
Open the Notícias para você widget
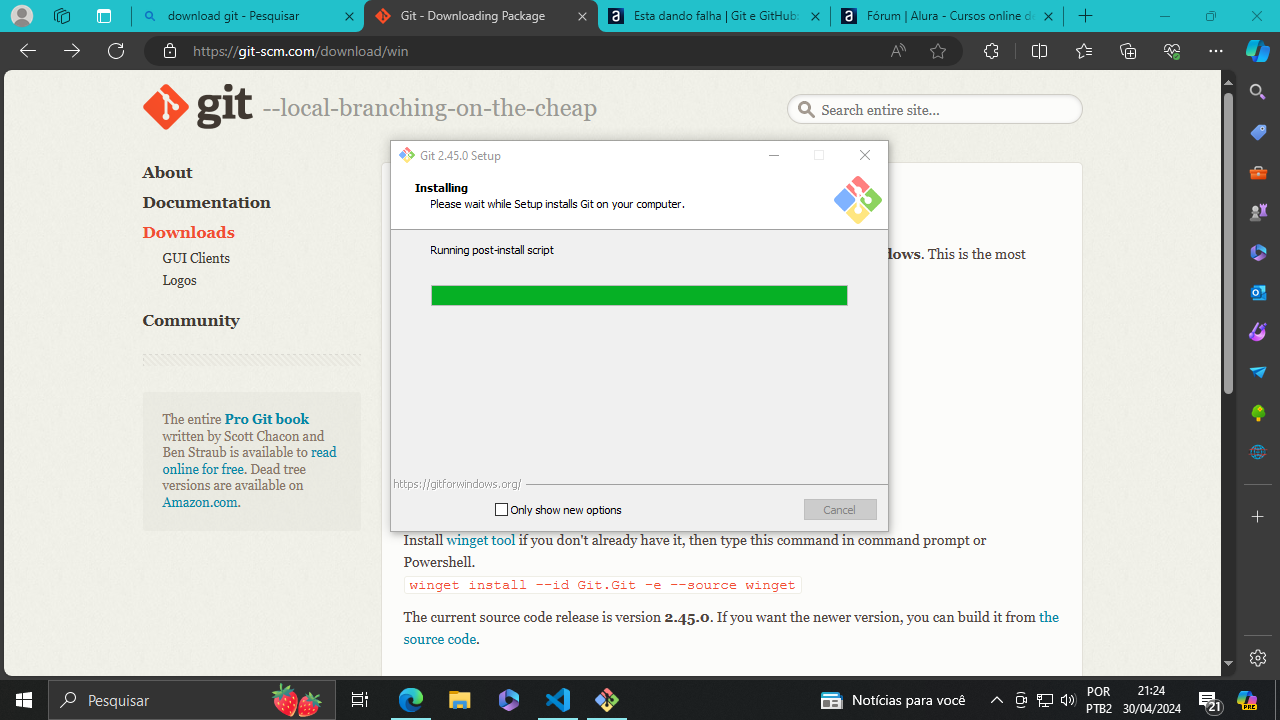893,700
